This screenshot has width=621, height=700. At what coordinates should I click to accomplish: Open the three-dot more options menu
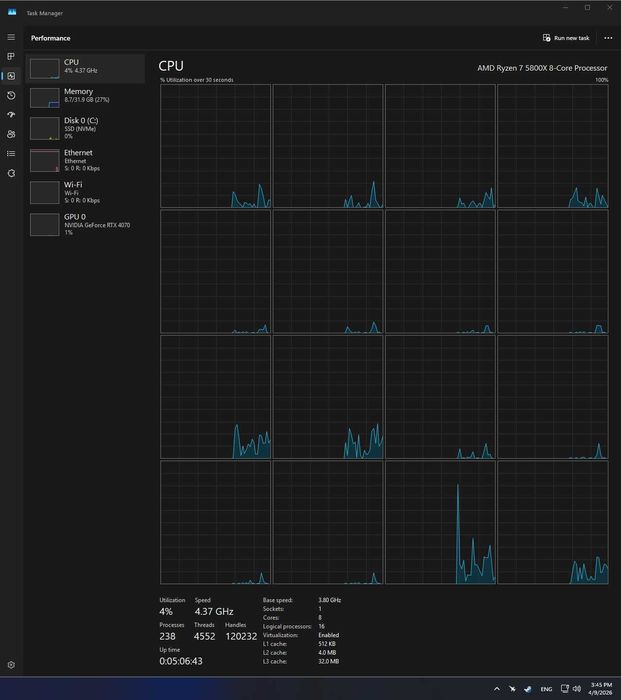[608, 38]
